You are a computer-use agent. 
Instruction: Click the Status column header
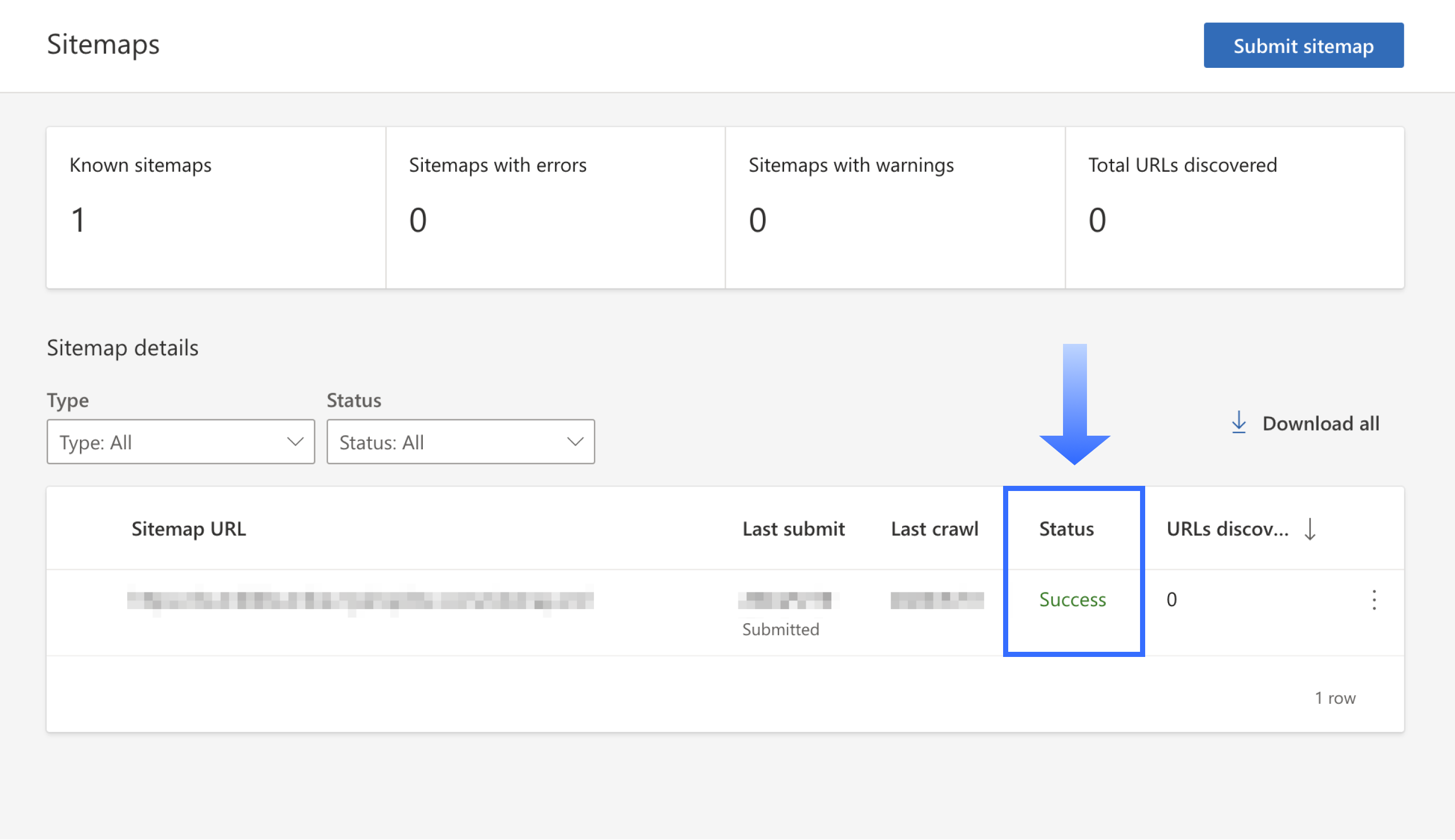click(x=1066, y=529)
